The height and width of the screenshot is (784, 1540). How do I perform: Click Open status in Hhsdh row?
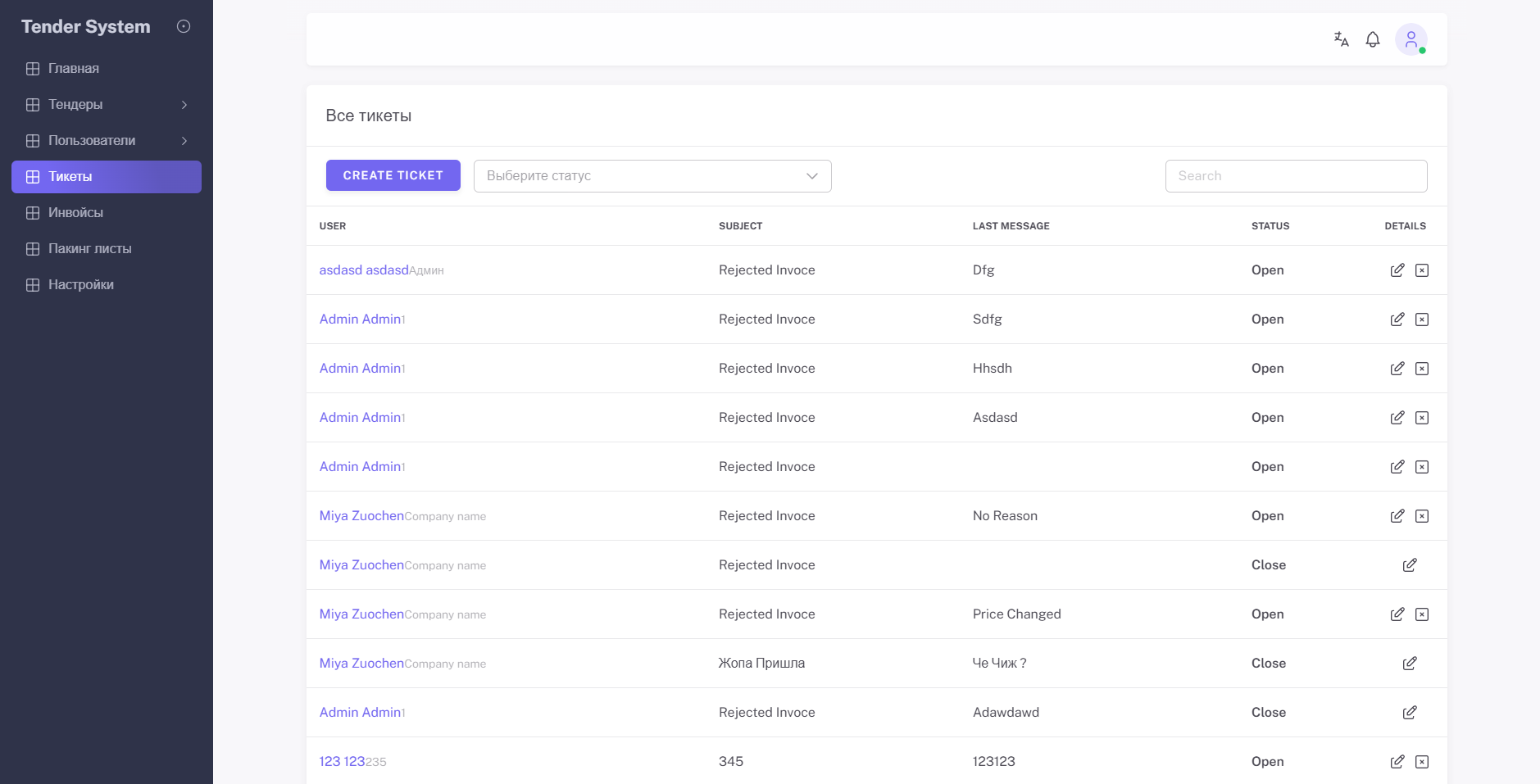1268,369
